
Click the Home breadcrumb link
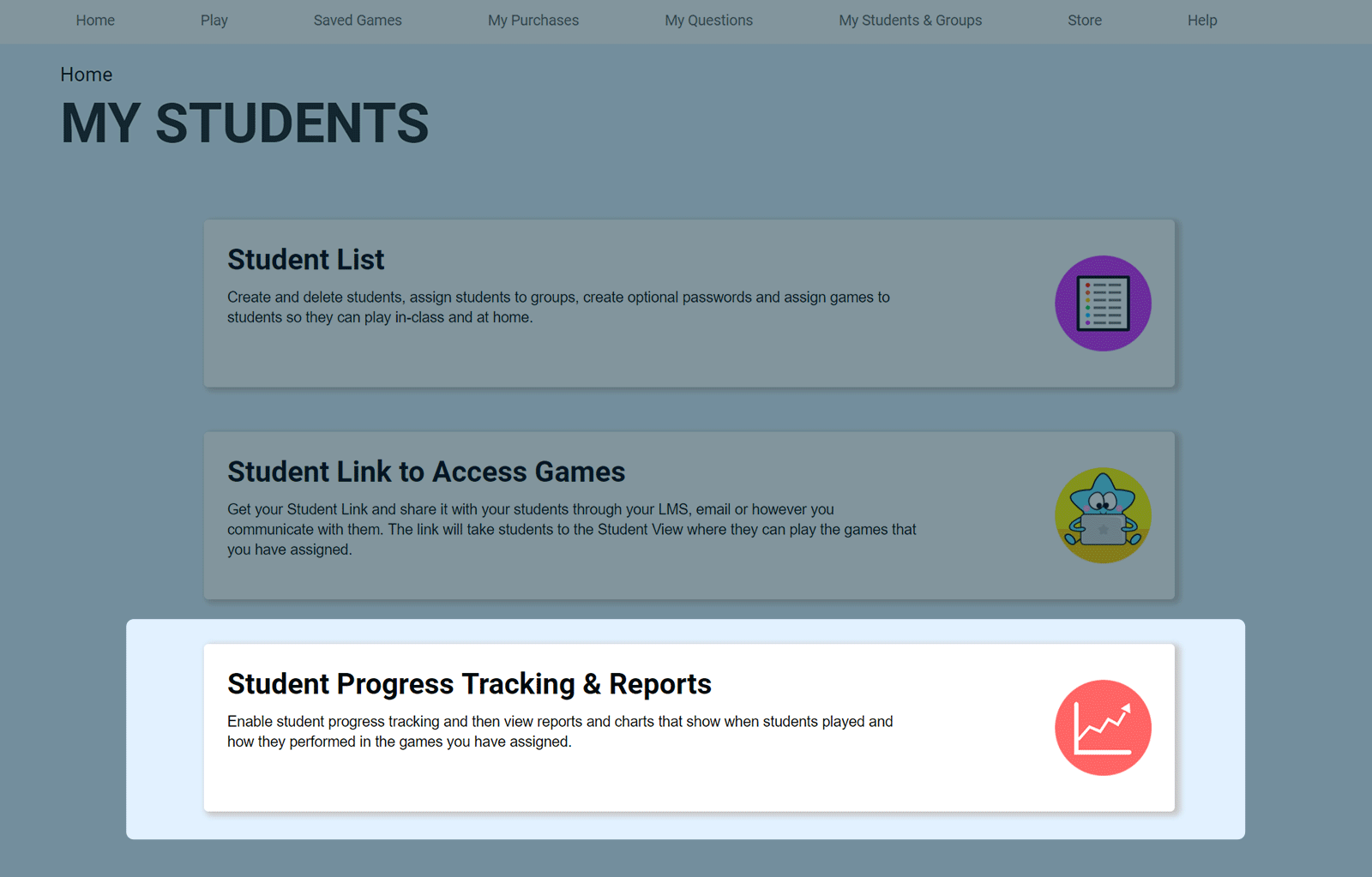87,75
